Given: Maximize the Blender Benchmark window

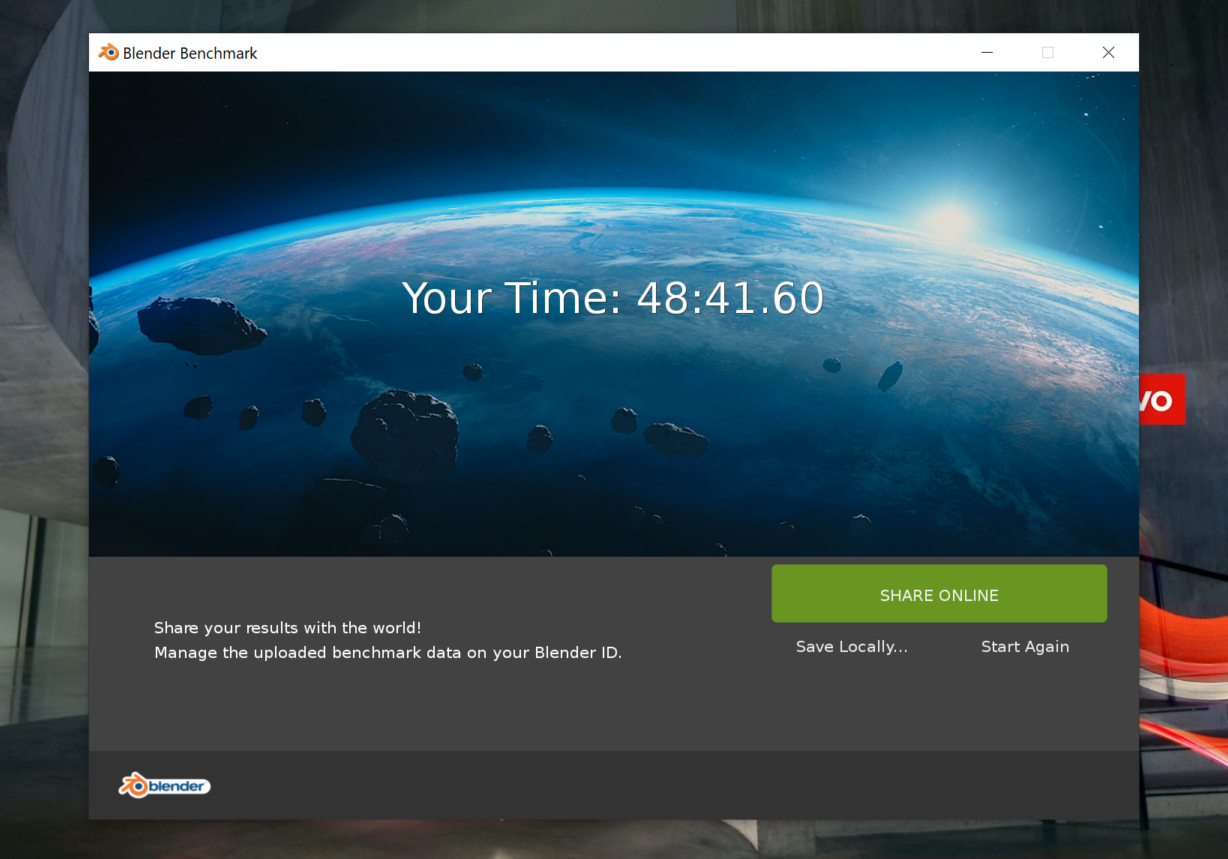Looking at the screenshot, I should pyautogui.click(x=1047, y=53).
